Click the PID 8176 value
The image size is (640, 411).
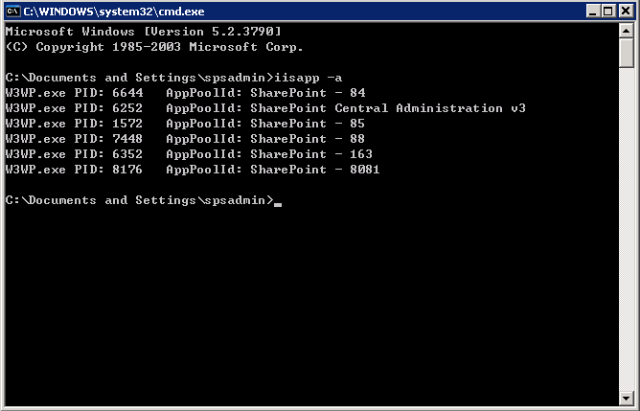click(x=127, y=169)
